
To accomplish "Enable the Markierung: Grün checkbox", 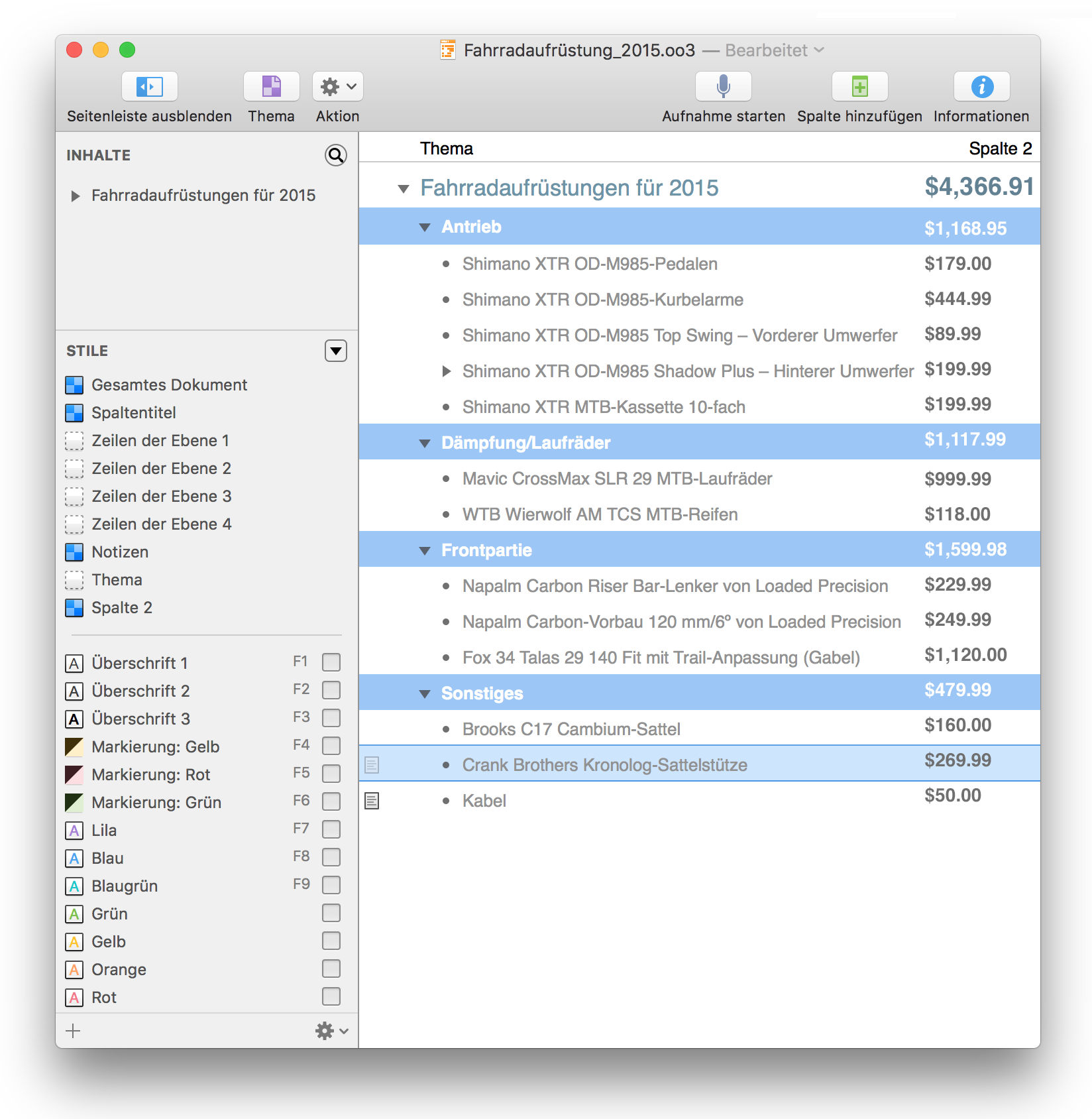I will tap(331, 801).
